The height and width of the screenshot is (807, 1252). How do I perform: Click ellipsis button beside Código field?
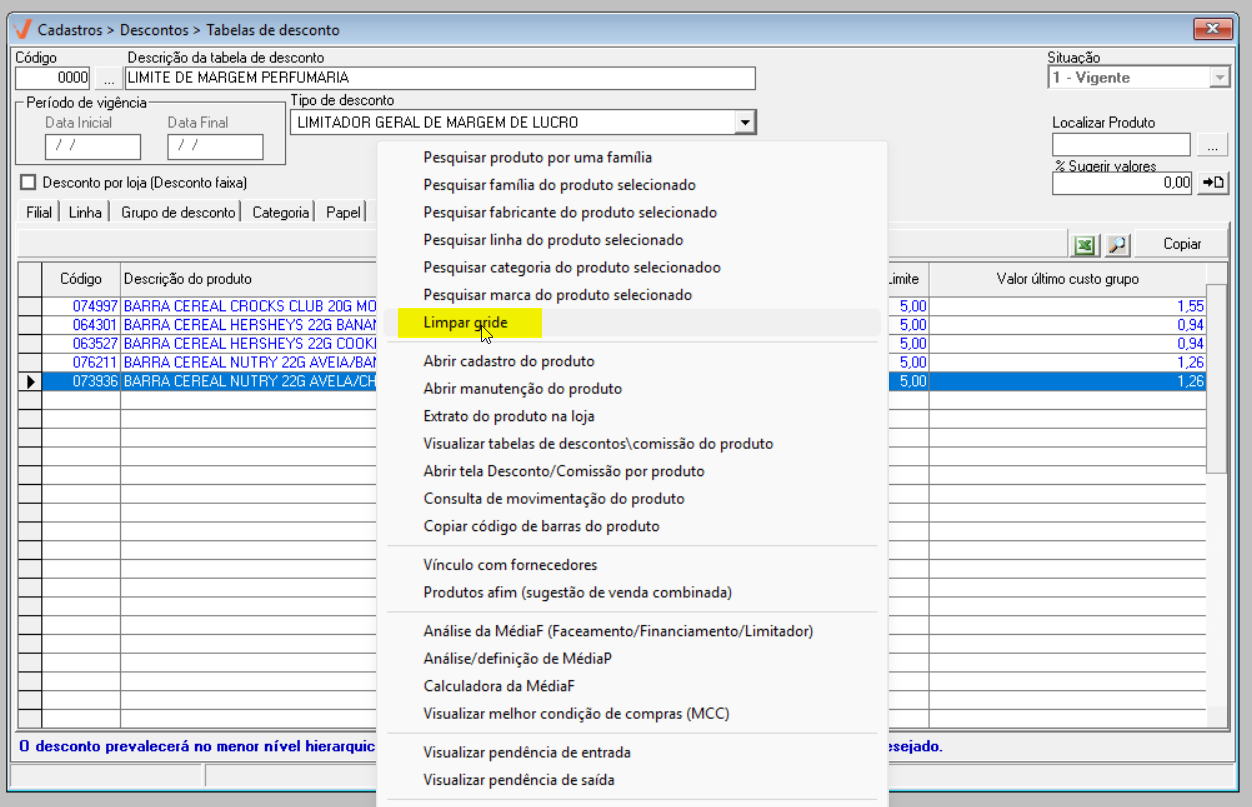(108, 78)
